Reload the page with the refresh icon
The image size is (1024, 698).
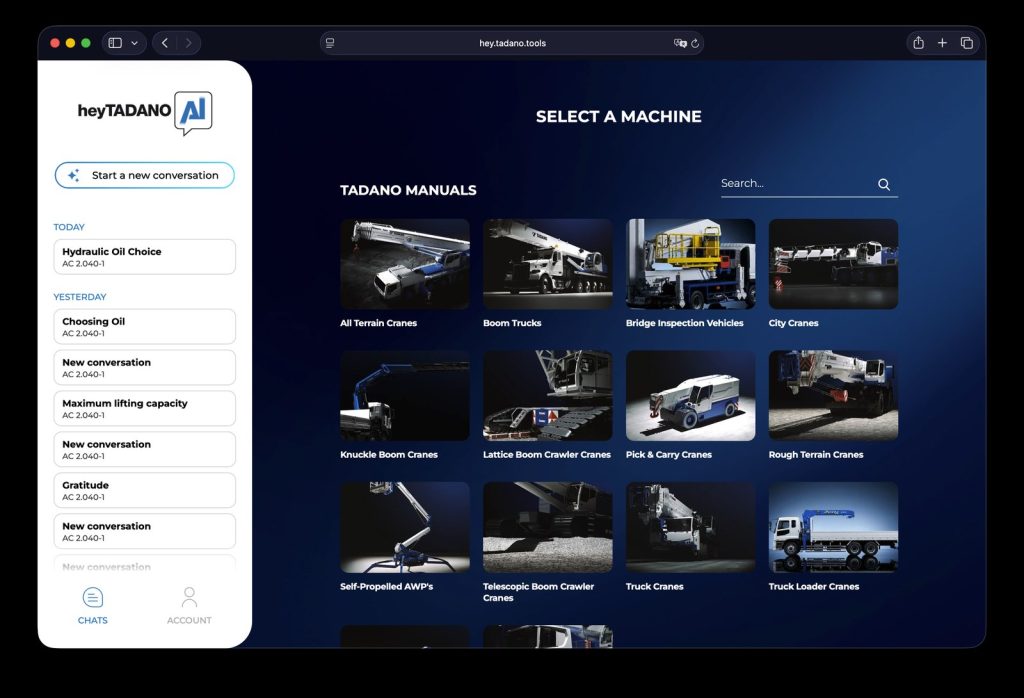tap(695, 43)
